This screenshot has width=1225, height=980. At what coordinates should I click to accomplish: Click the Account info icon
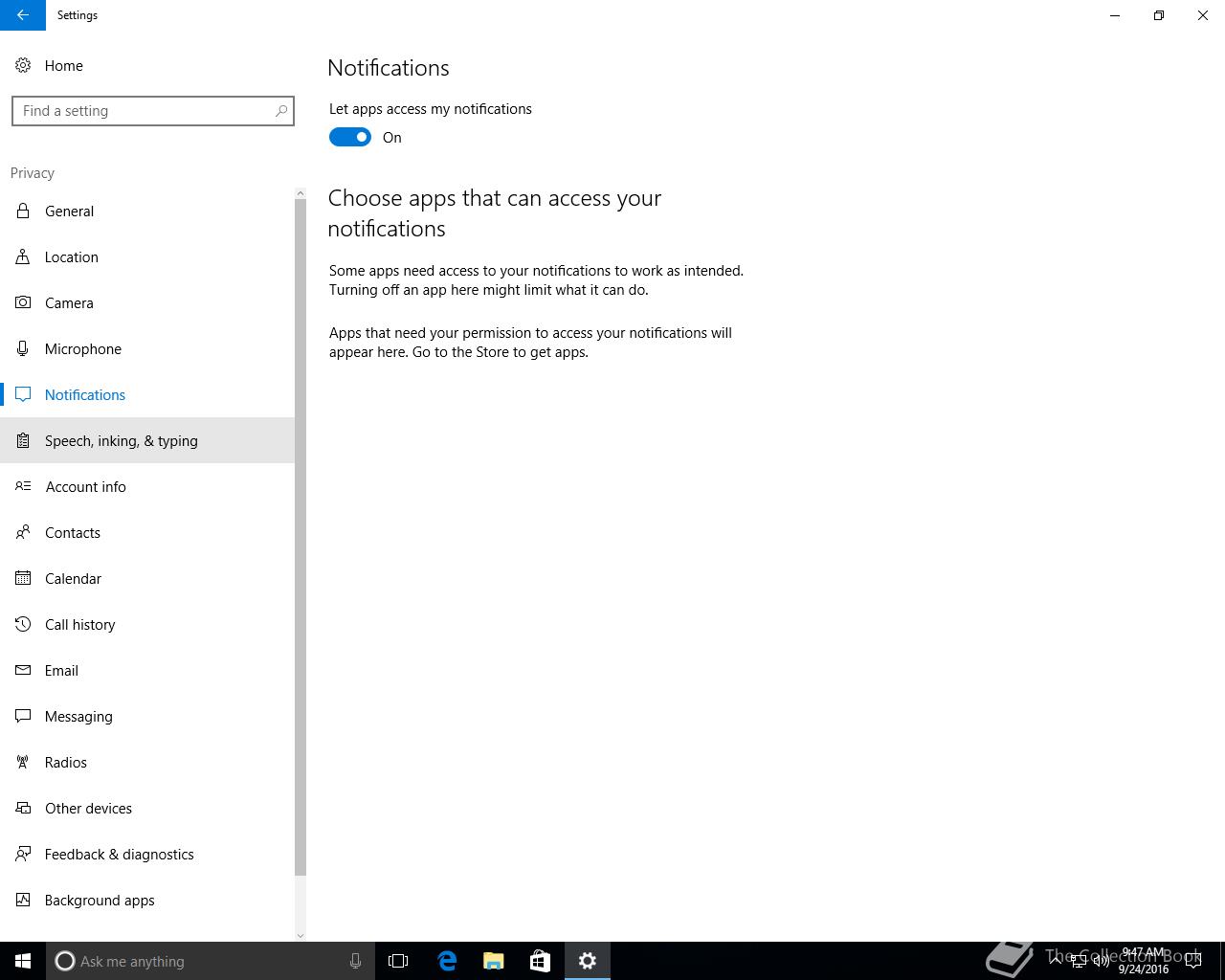click(23, 486)
